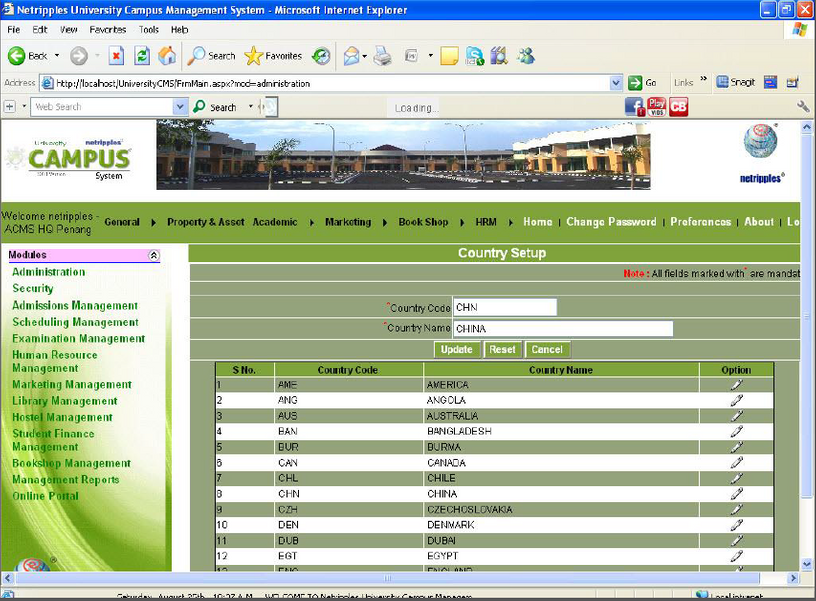
Task: Open the Edit menu
Action: [x=40, y=30]
